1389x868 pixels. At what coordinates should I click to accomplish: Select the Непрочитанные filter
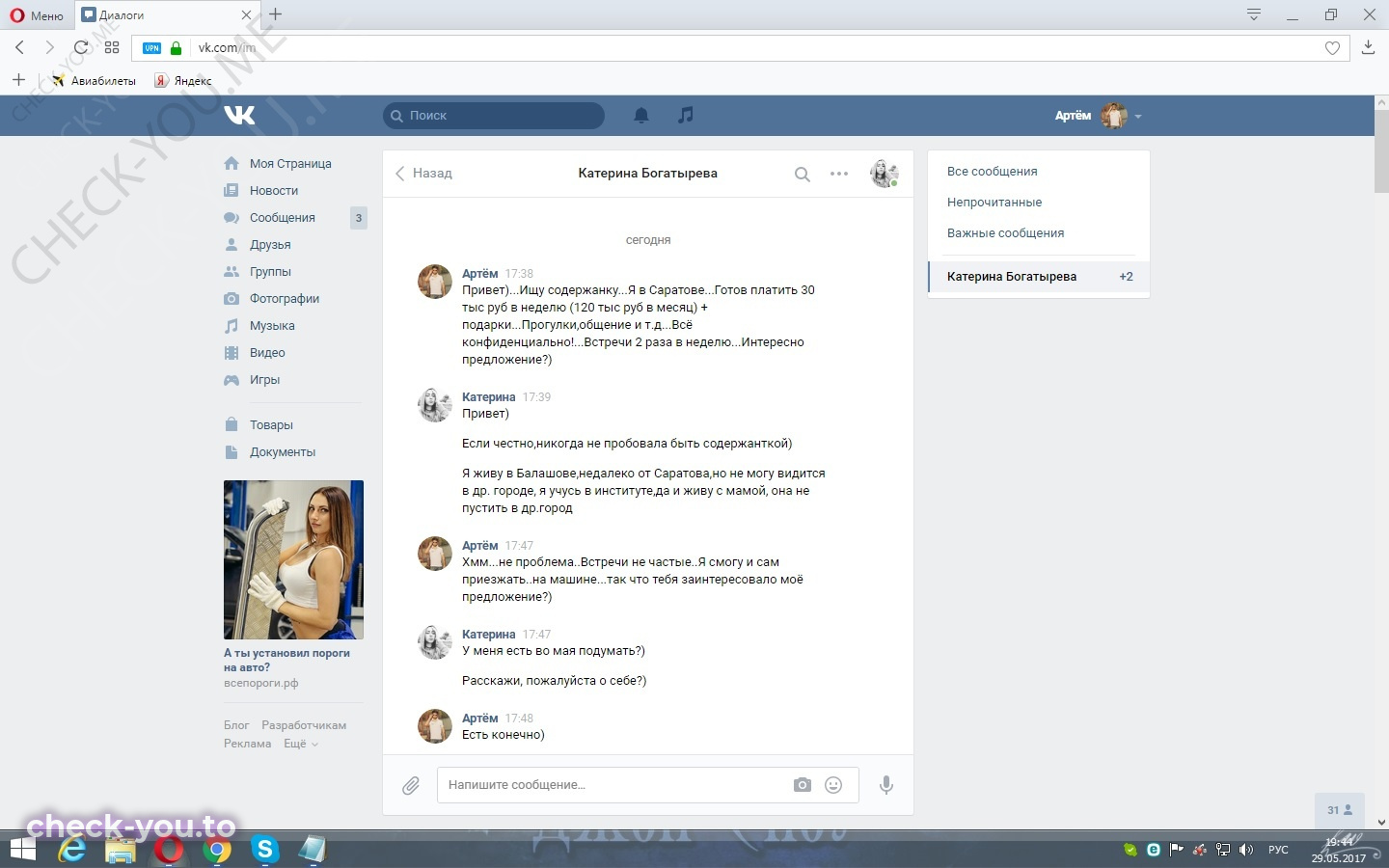(x=994, y=203)
